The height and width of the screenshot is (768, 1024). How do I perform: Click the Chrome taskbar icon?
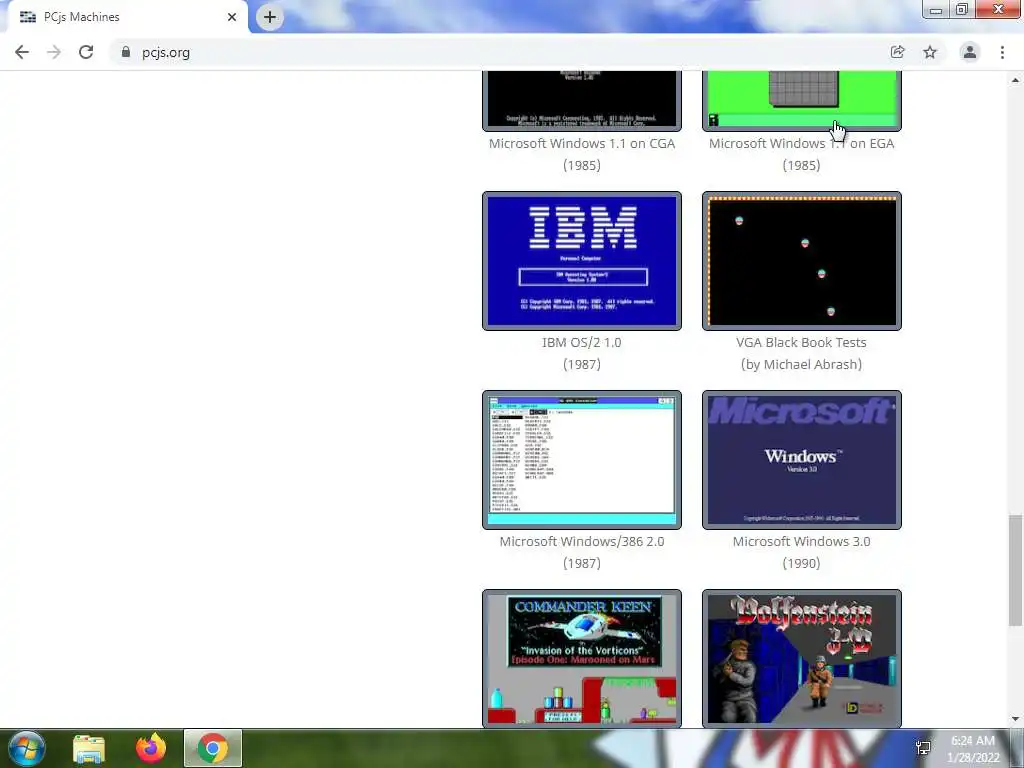coord(213,749)
